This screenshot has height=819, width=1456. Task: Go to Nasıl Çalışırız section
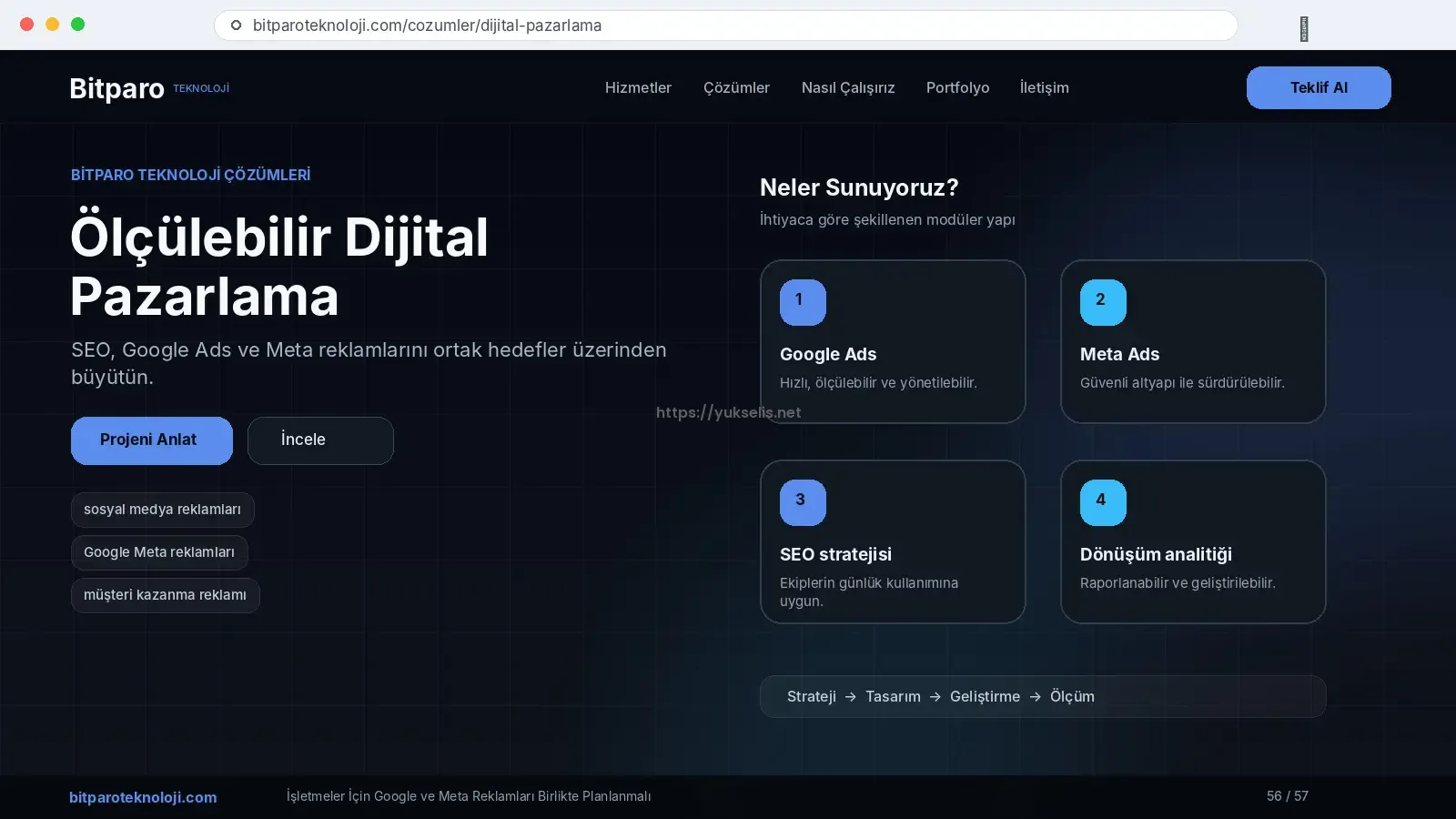click(848, 87)
